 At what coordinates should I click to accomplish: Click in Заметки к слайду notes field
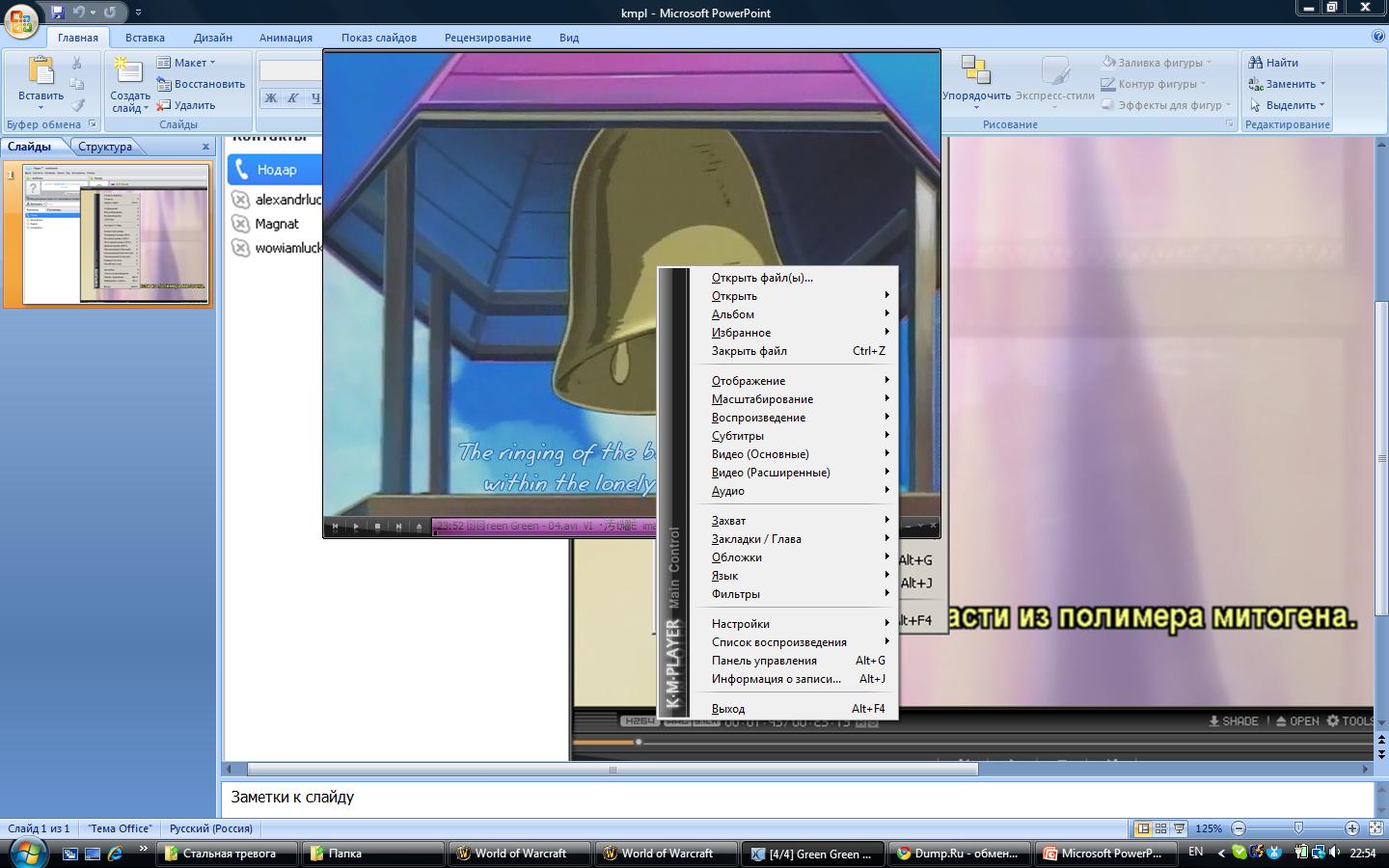[798, 799]
